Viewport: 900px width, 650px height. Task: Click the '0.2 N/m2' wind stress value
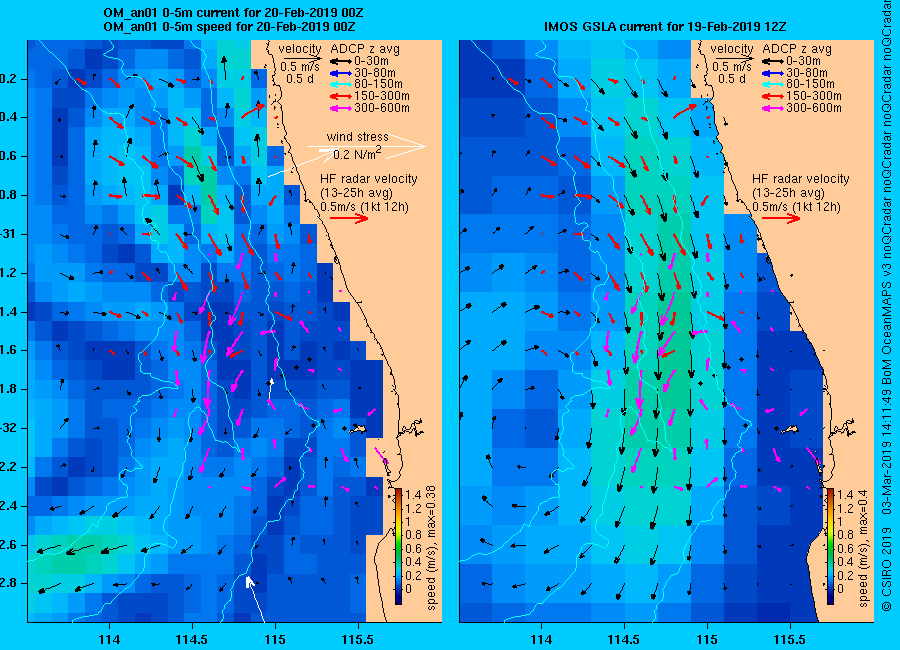point(357,153)
